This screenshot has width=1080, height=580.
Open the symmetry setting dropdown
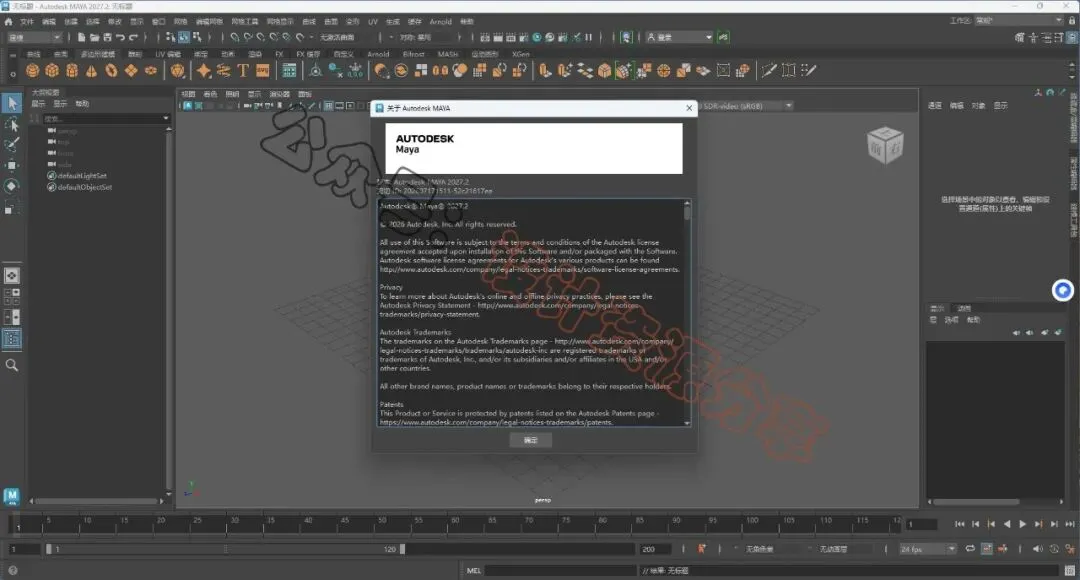[427, 37]
